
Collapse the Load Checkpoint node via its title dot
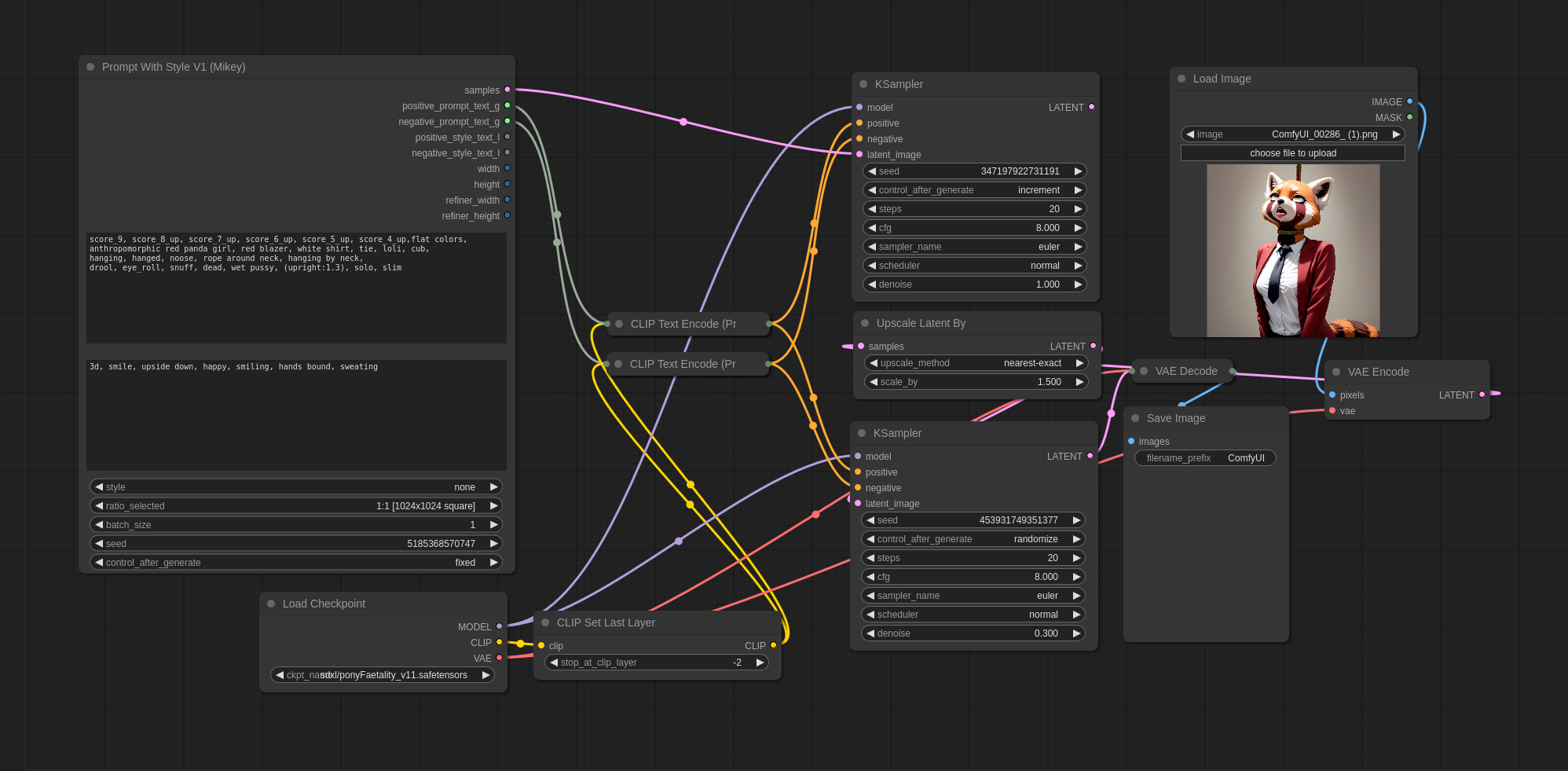coord(271,604)
